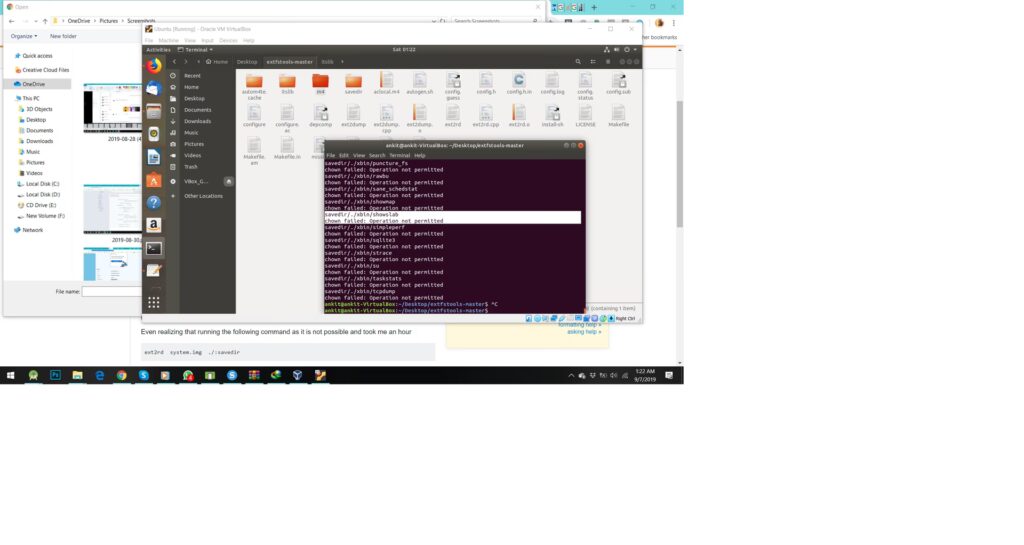Open the Search menu in terminal window
This screenshot has height=545, width=1024.
[377, 155]
